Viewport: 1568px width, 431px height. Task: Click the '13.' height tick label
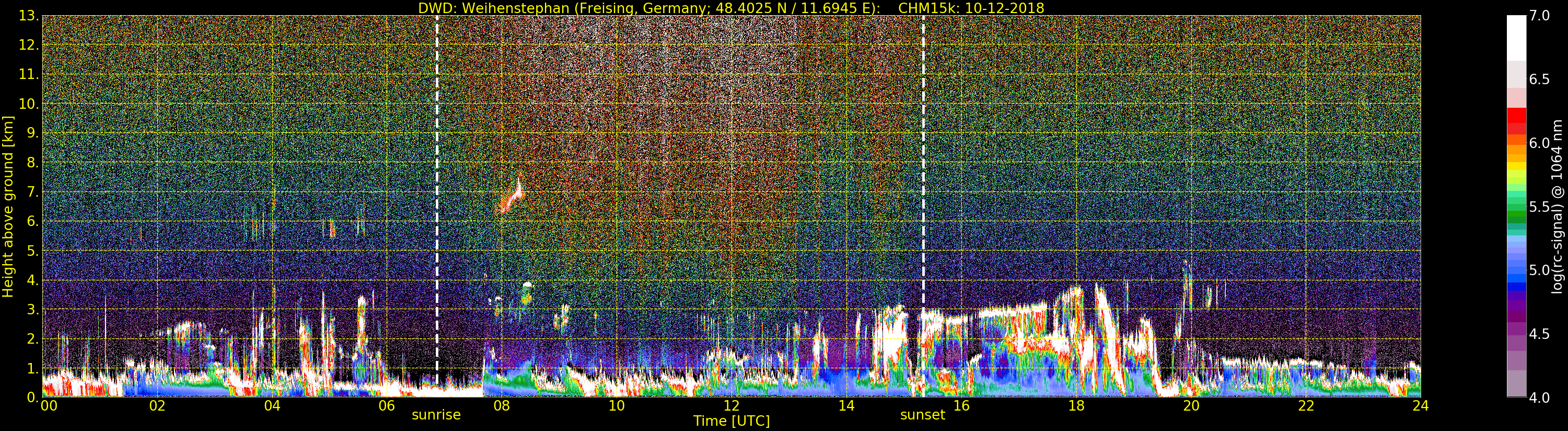click(x=29, y=16)
